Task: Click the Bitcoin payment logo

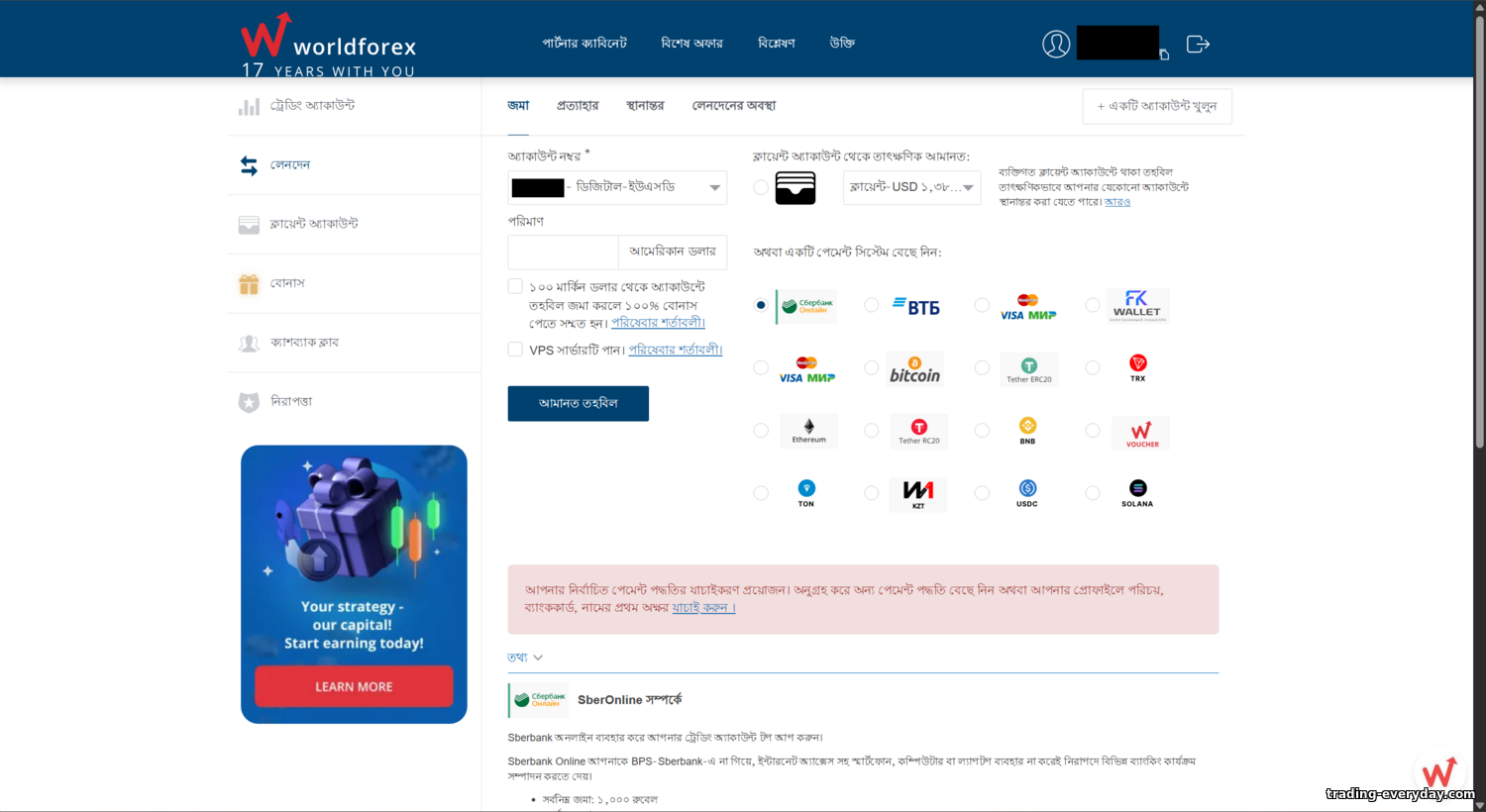Action: [914, 368]
